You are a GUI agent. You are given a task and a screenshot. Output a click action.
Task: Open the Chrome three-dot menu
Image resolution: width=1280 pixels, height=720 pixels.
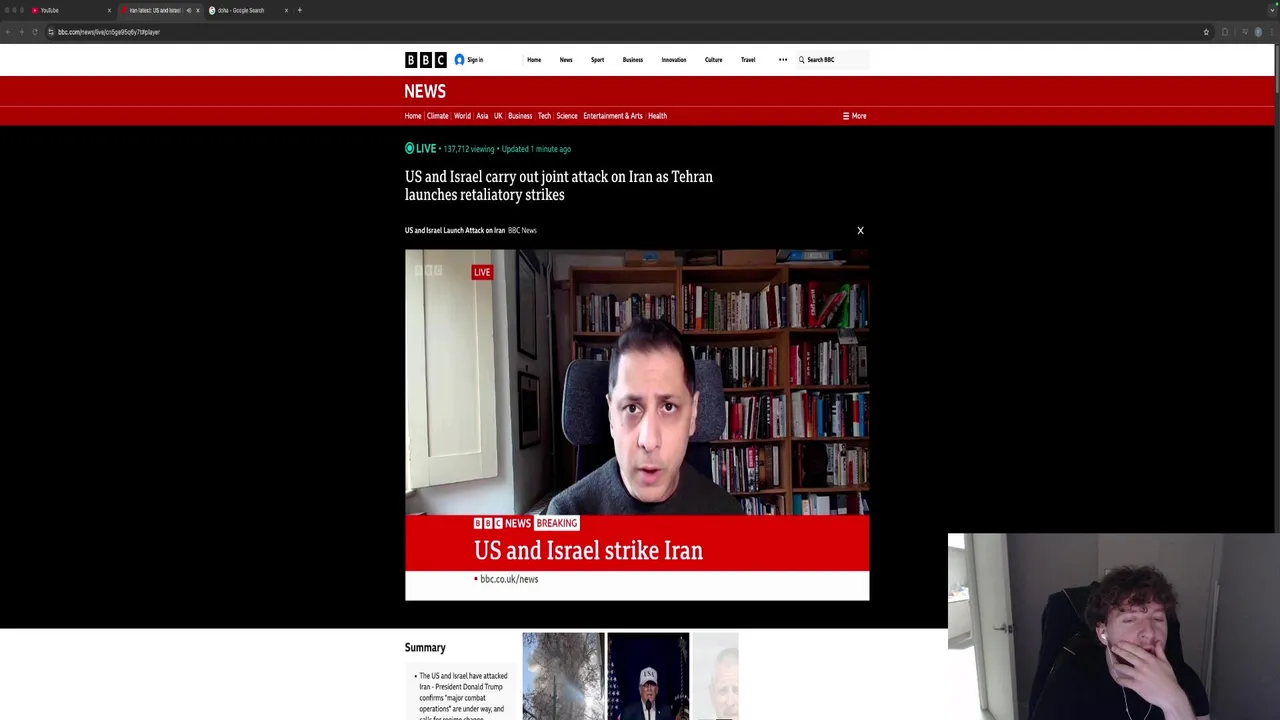(1273, 32)
